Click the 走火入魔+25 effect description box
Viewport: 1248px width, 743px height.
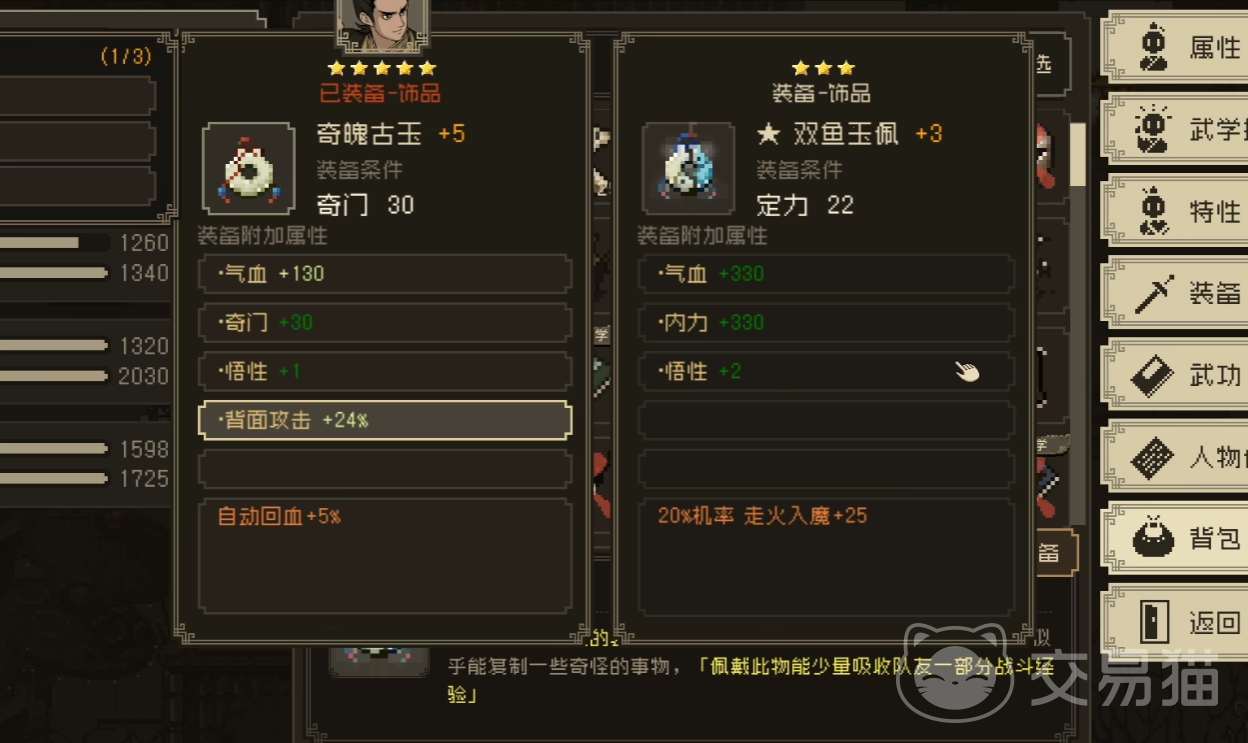[x=826, y=556]
